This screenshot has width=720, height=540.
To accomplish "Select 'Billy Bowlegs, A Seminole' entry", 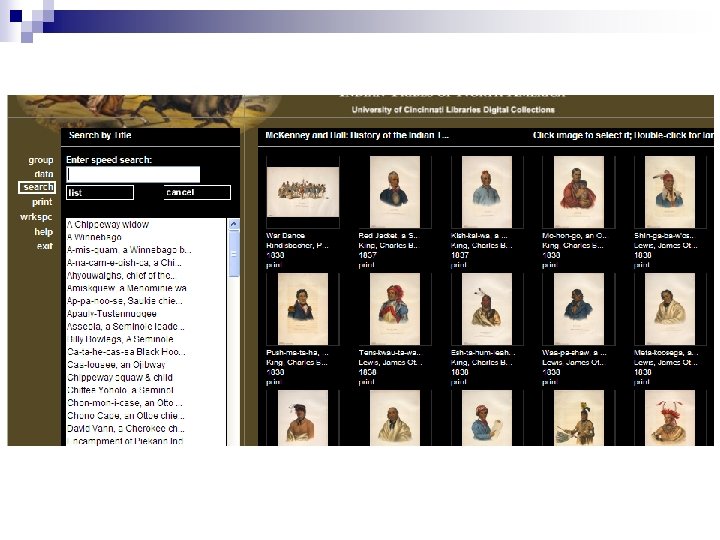I will pos(120,339).
